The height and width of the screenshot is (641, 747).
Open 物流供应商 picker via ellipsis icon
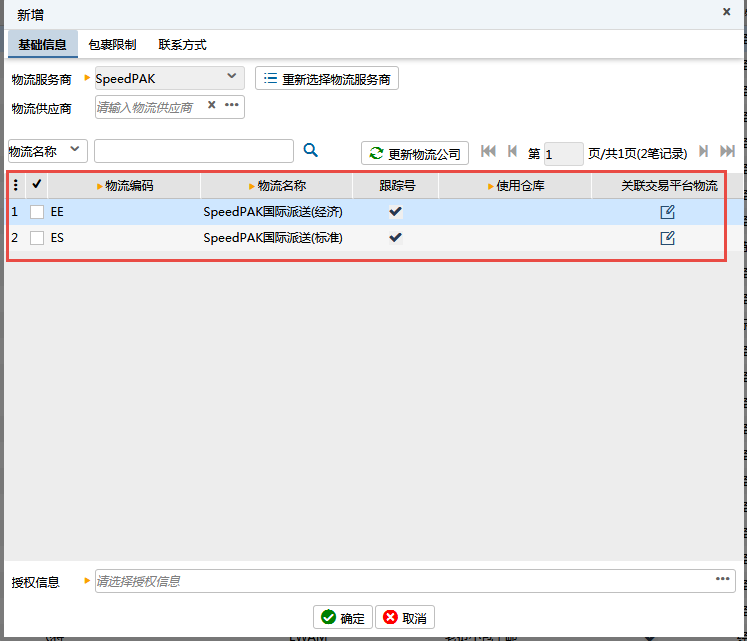point(232,105)
